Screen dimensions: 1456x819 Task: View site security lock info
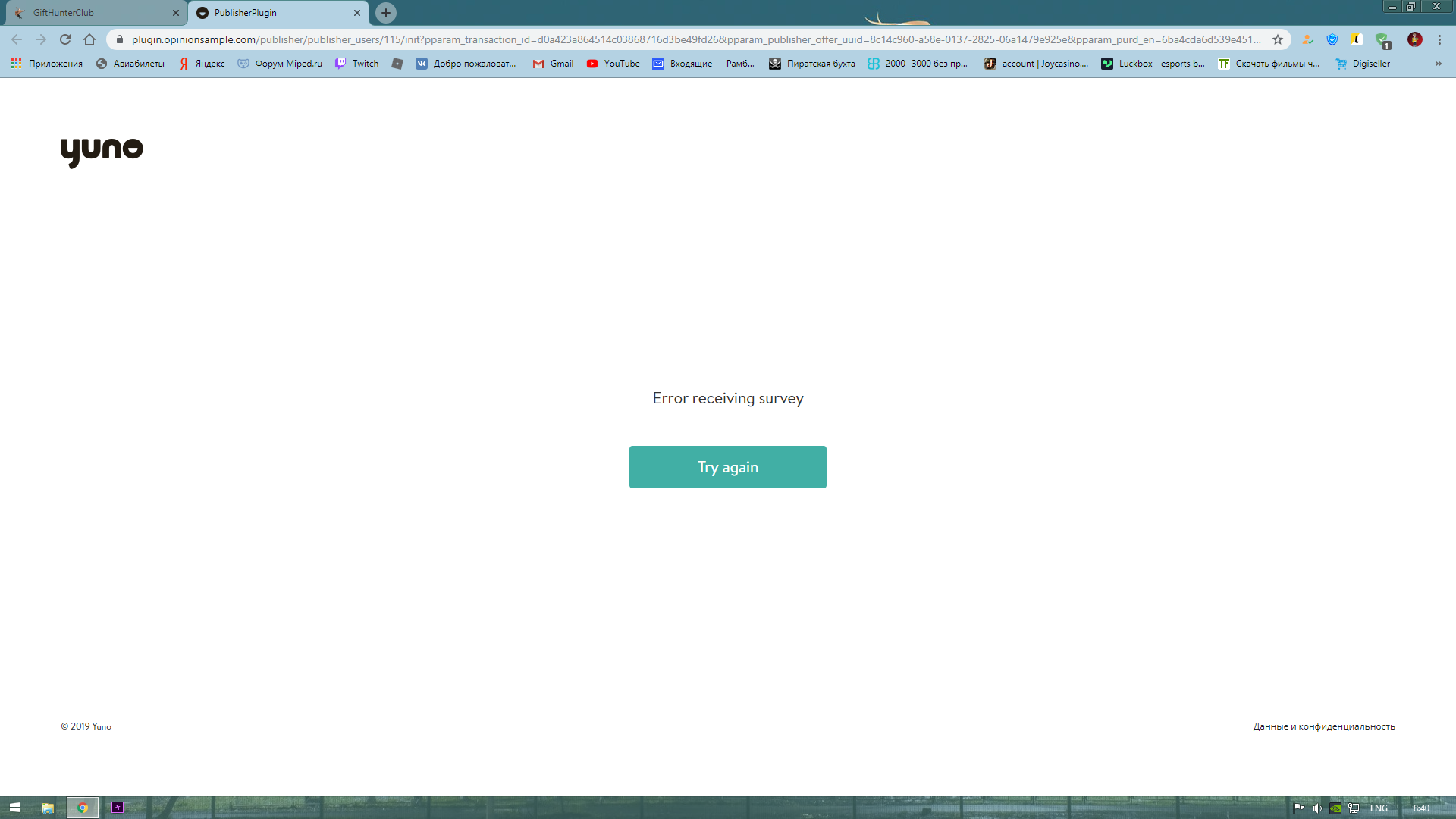(x=119, y=39)
